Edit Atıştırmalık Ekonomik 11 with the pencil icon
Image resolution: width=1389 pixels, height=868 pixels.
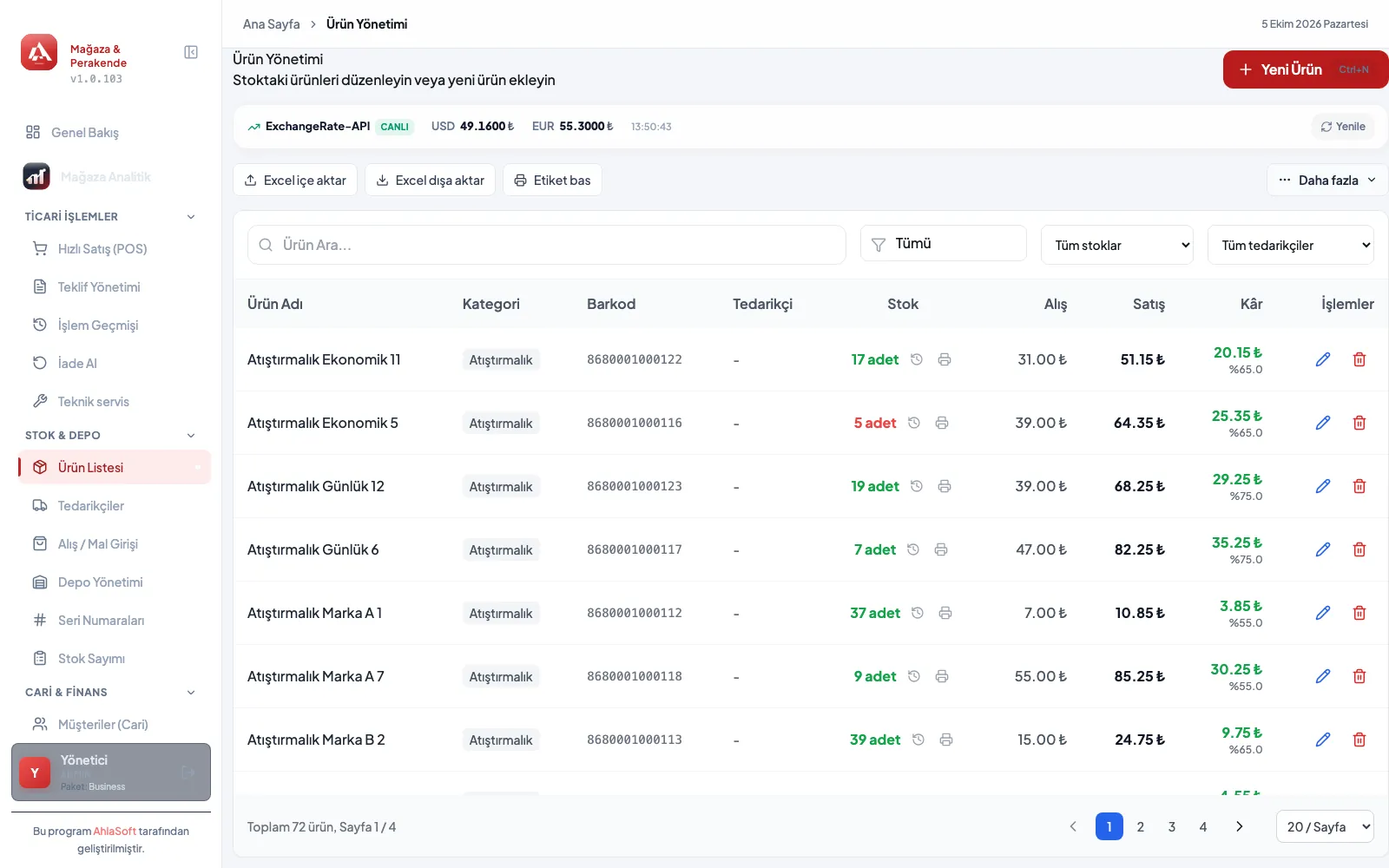pyautogui.click(x=1323, y=359)
